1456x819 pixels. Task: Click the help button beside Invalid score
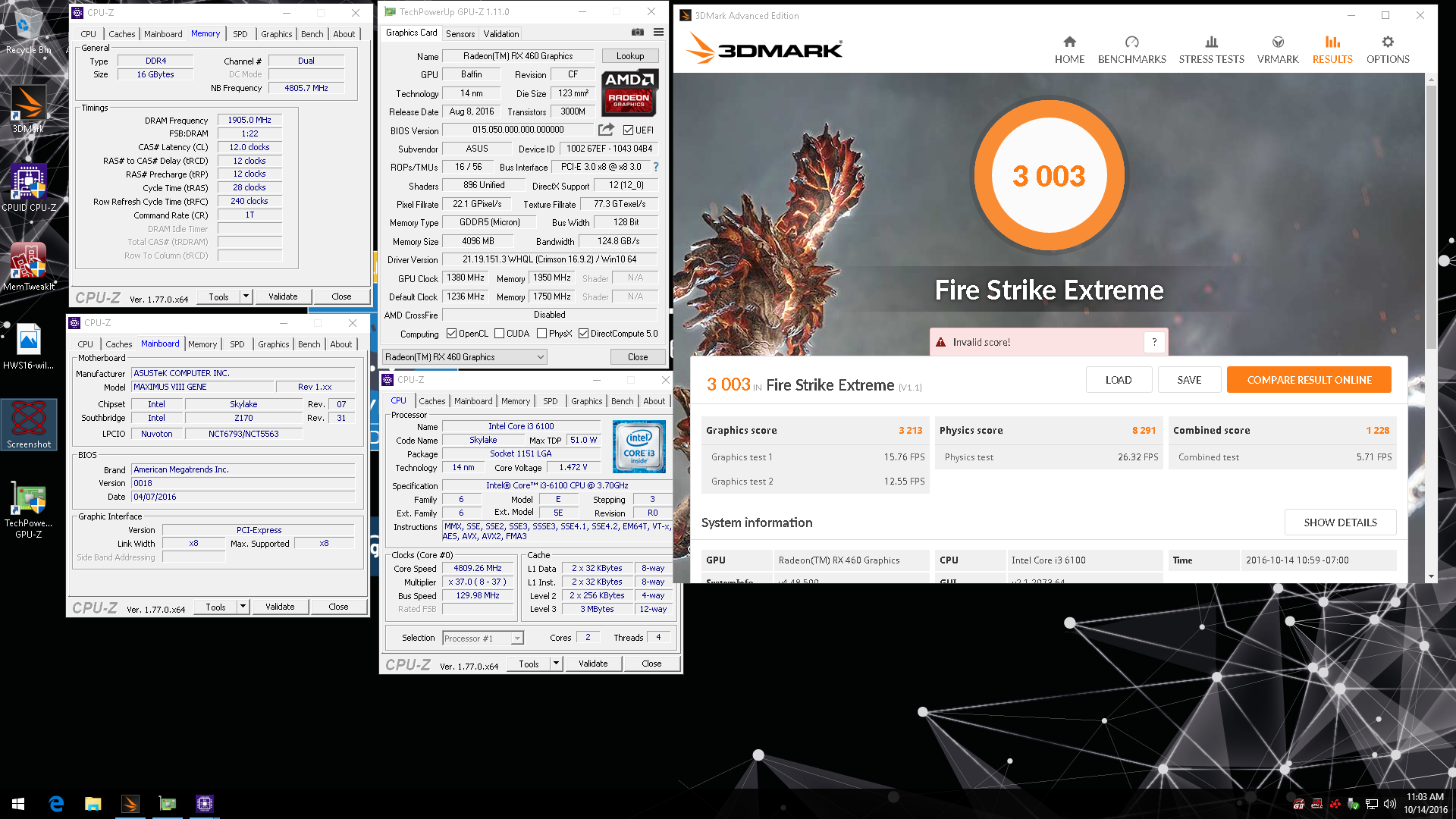point(1154,342)
